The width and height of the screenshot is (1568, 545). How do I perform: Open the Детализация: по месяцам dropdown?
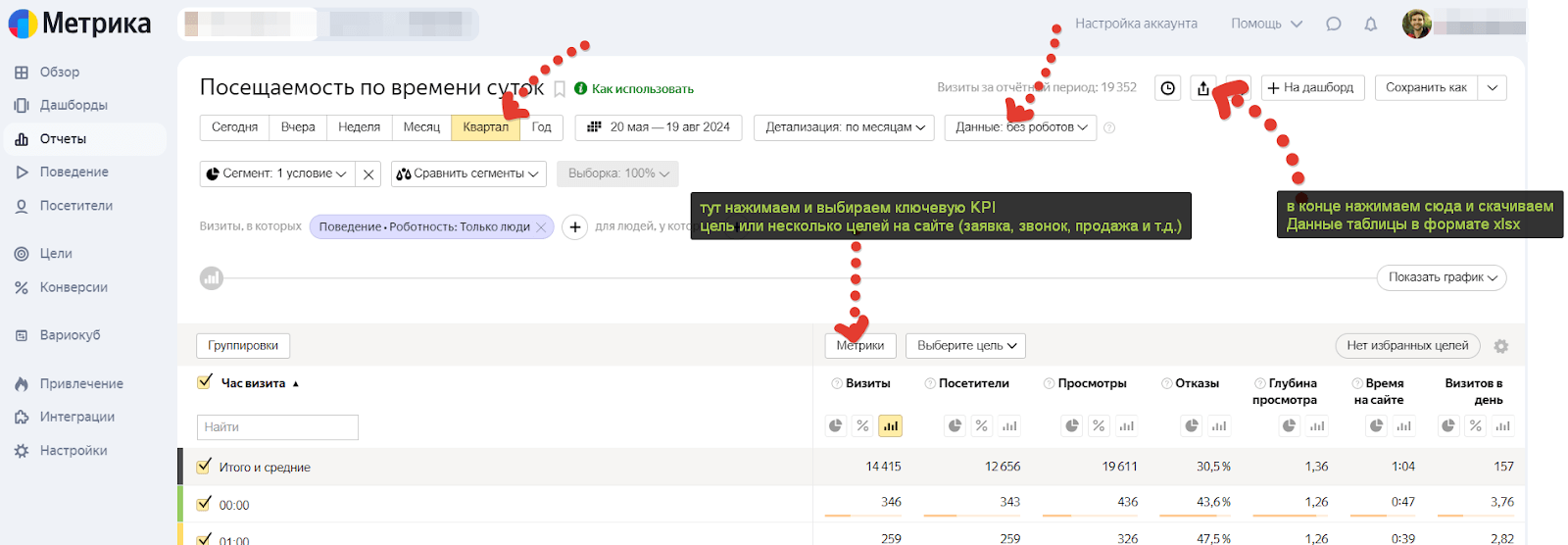click(846, 127)
